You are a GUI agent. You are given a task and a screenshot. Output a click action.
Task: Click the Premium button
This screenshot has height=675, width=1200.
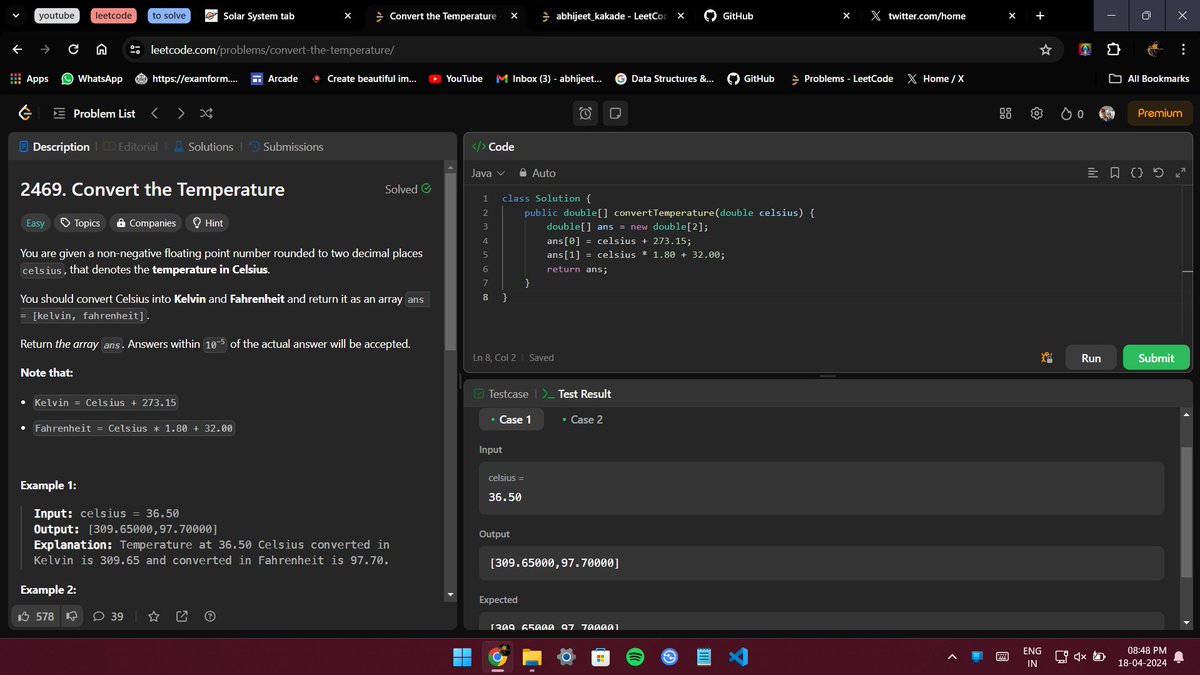[x=1160, y=113]
